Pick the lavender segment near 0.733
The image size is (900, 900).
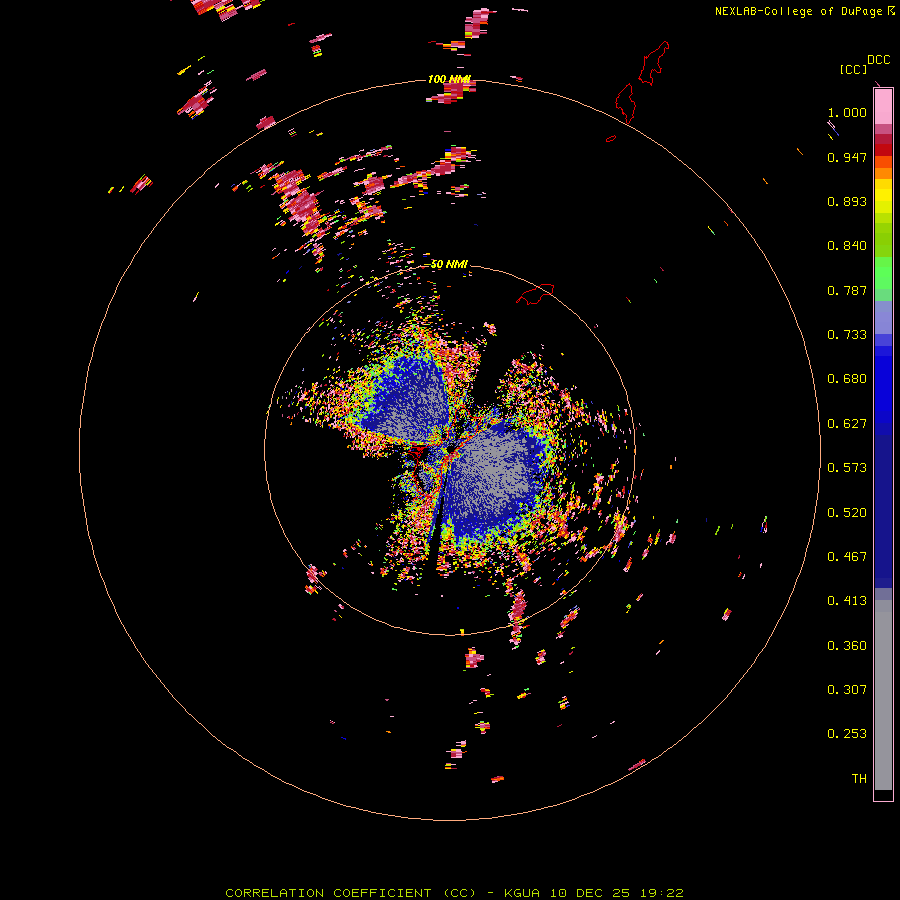point(883,318)
